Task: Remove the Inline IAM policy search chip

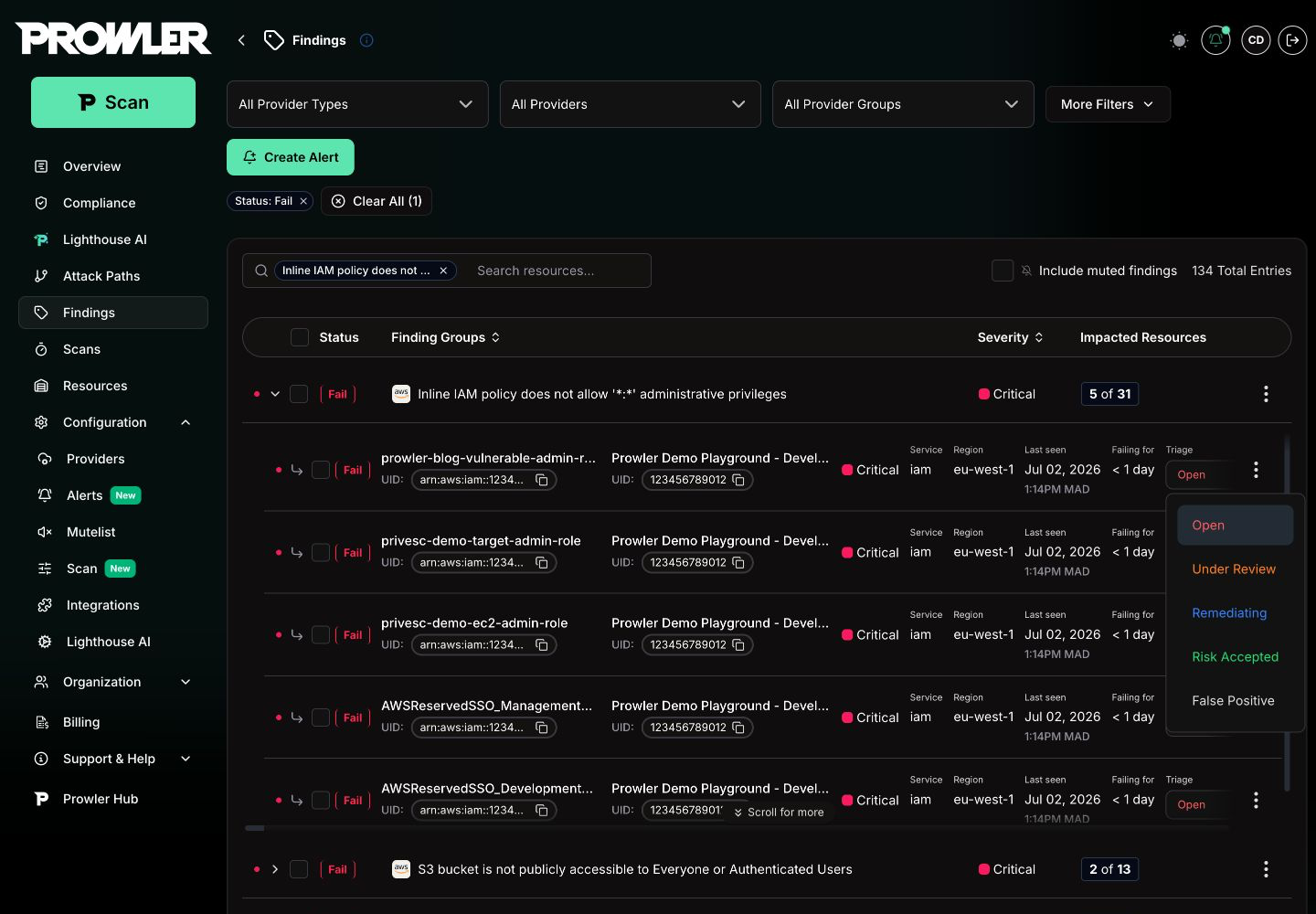Action: (x=443, y=271)
